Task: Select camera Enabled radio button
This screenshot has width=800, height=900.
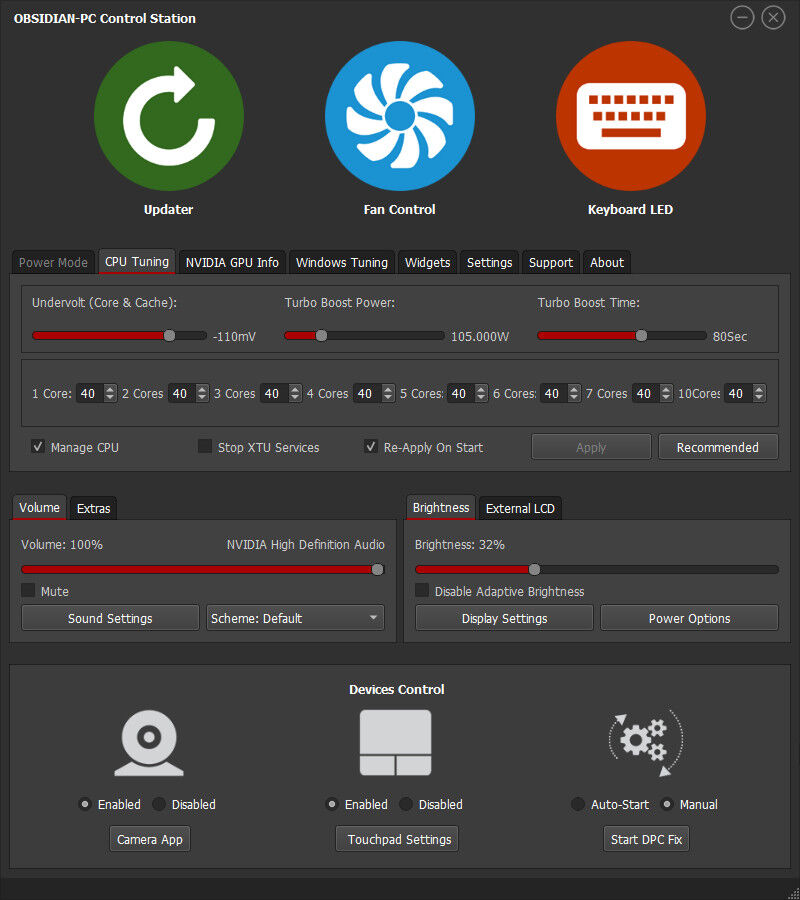Action: pyautogui.click(x=85, y=804)
